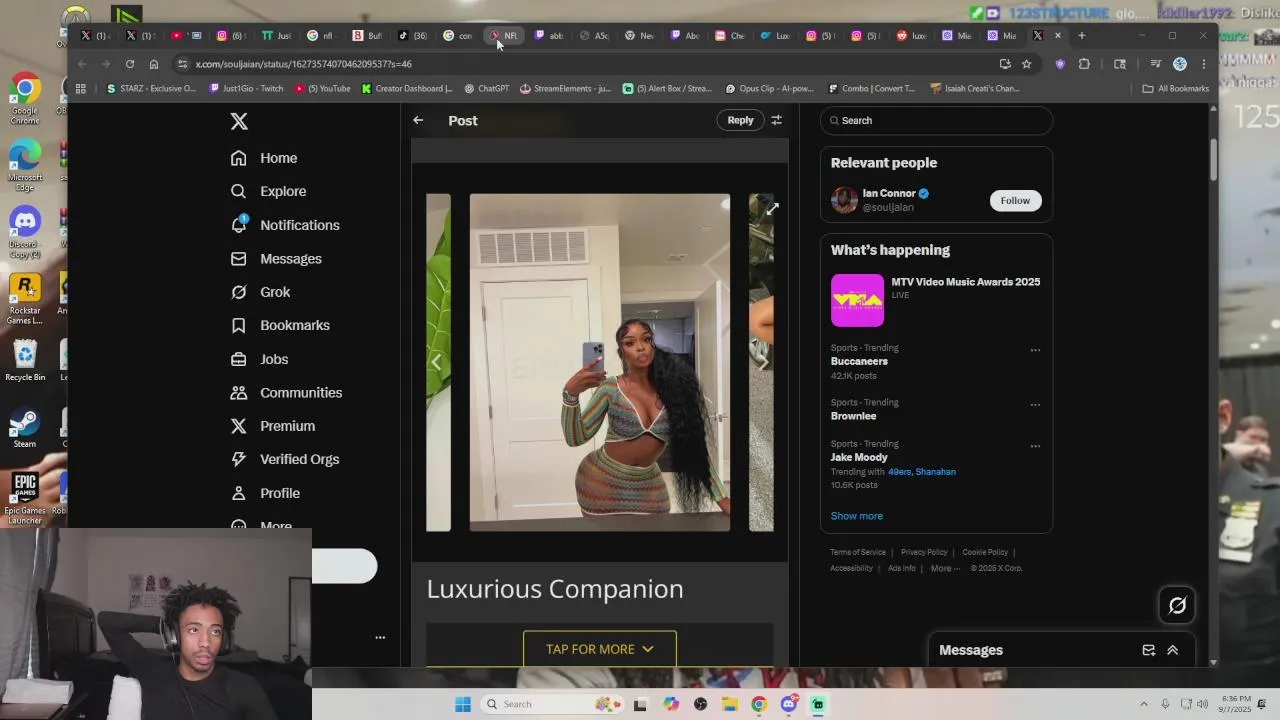Reload the page in Chrome
This screenshot has height=720, width=1280.
pyautogui.click(x=130, y=64)
